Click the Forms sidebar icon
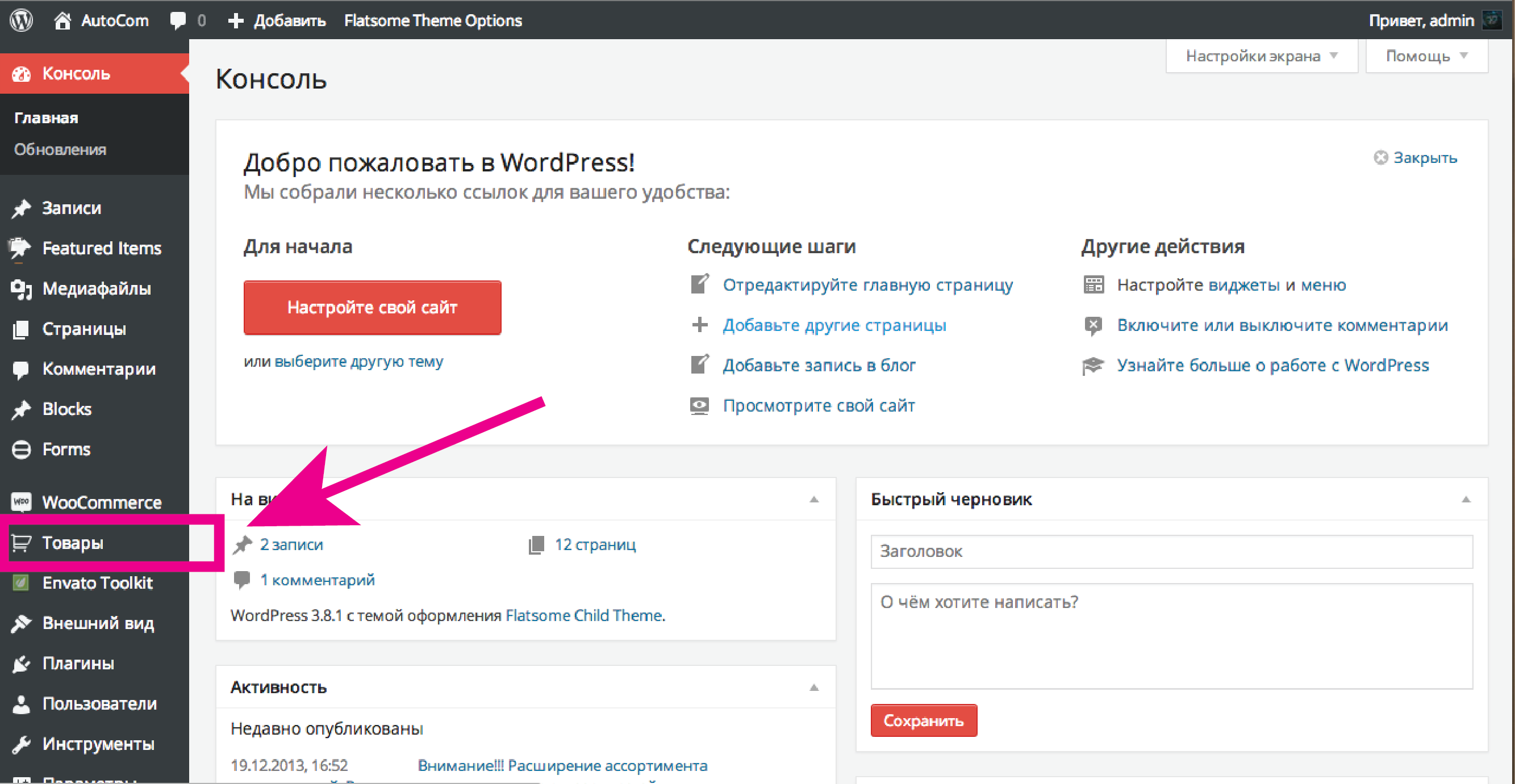Viewport: 1515px width, 784px height. [21, 450]
